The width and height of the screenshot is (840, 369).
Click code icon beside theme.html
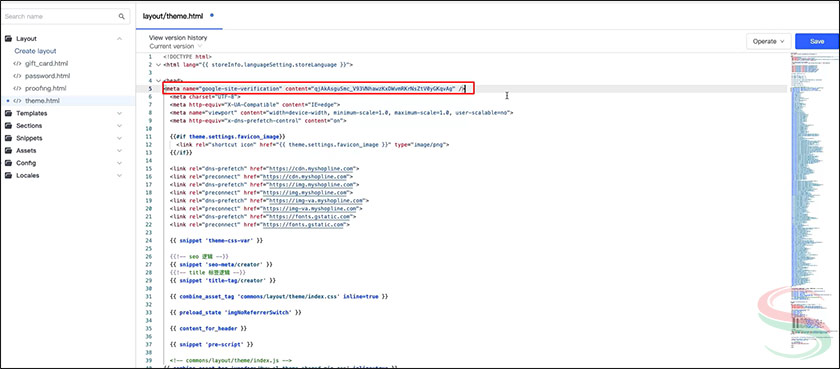tap(17, 101)
